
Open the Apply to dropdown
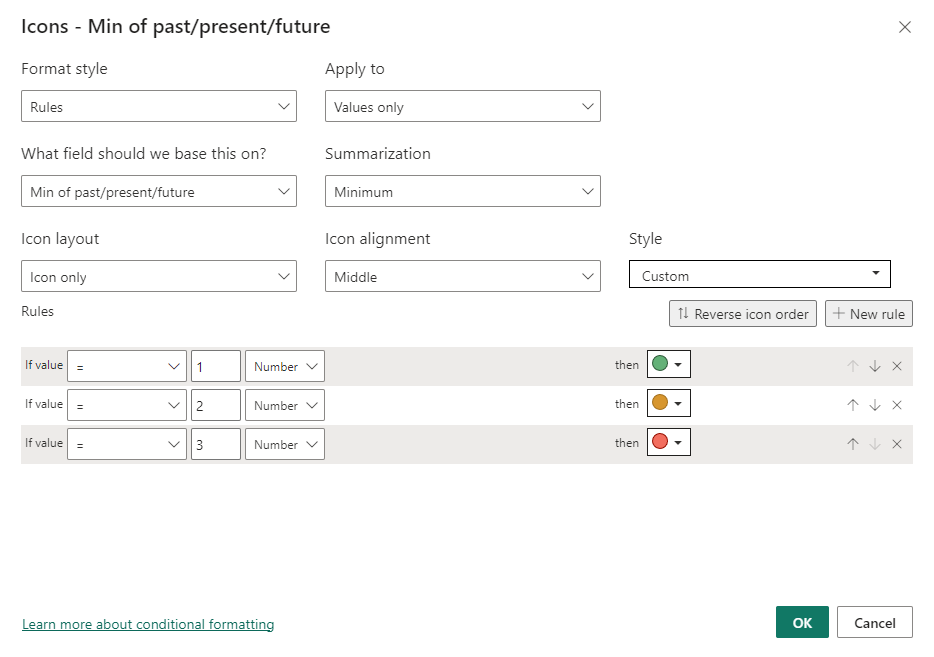click(462, 106)
